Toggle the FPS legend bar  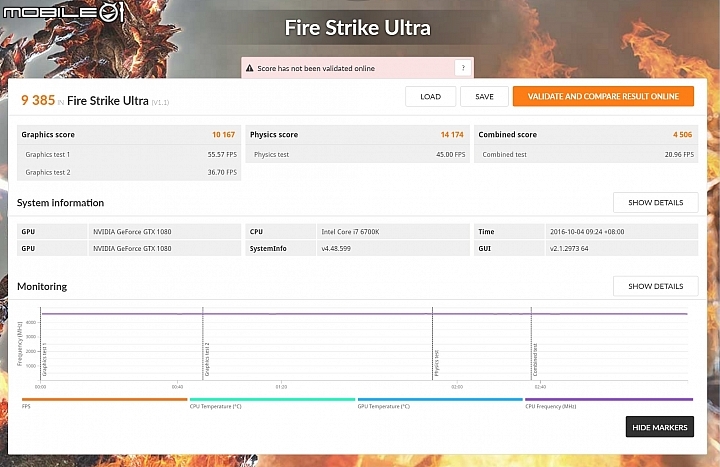tap(104, 399)
